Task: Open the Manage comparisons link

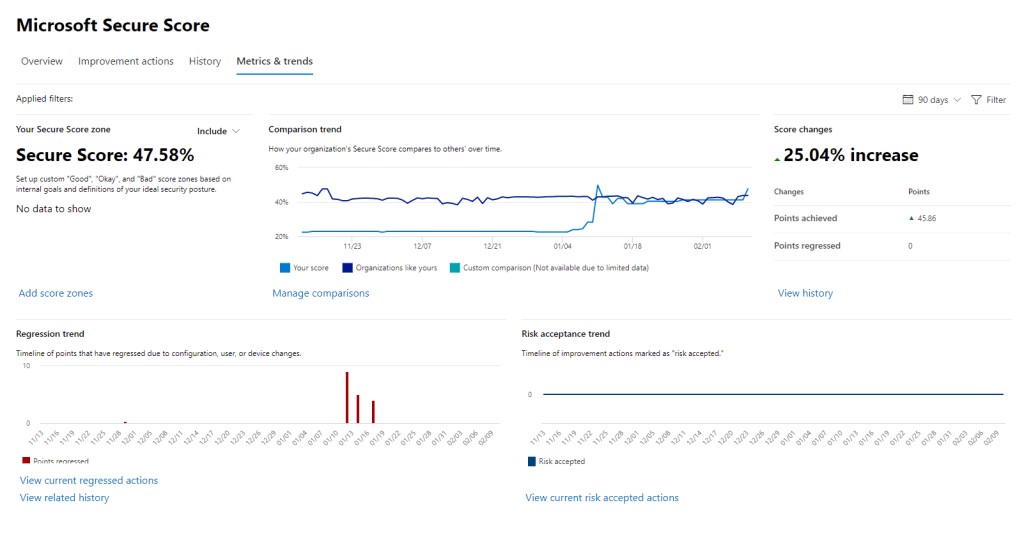Action: tap(321, 293)
